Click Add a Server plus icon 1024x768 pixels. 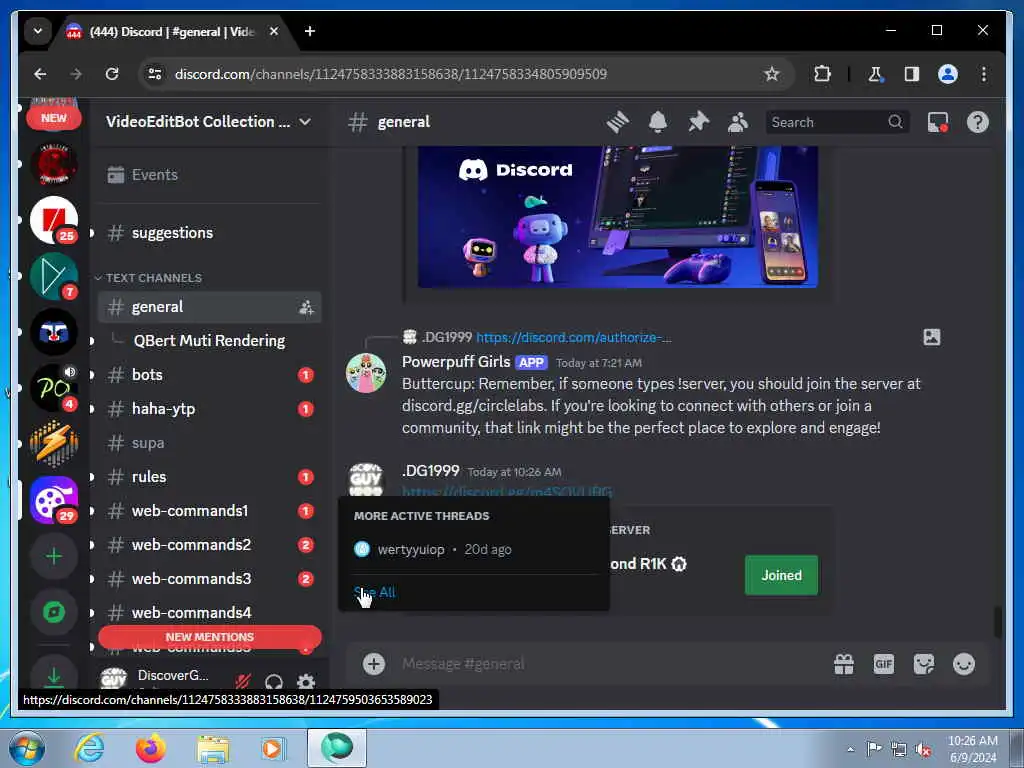pos(54,556)
